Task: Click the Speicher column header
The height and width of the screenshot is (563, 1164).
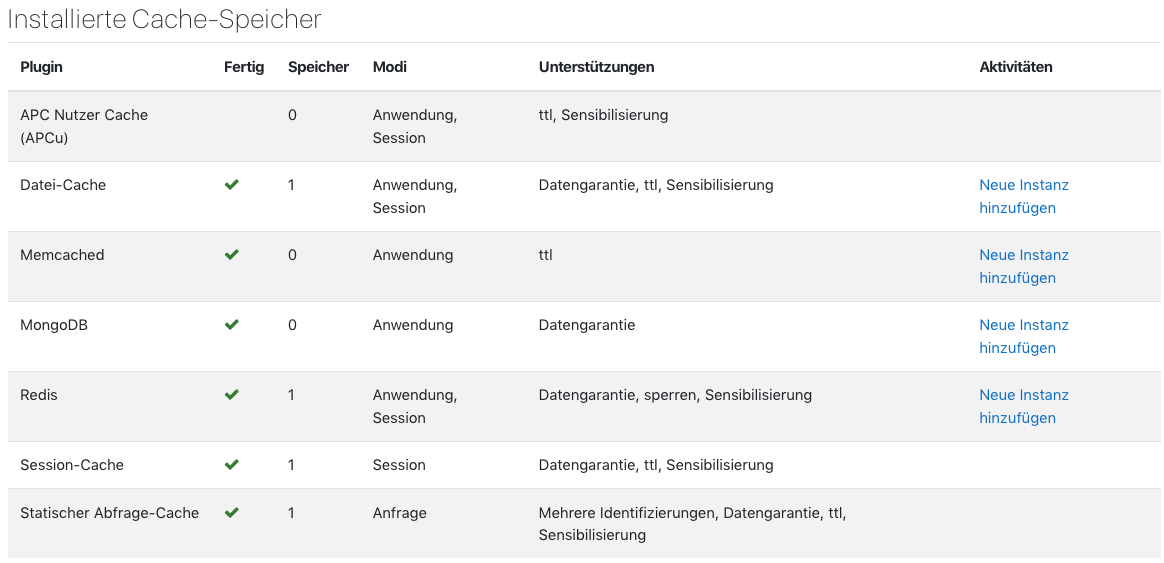Action: click(318, 67)
